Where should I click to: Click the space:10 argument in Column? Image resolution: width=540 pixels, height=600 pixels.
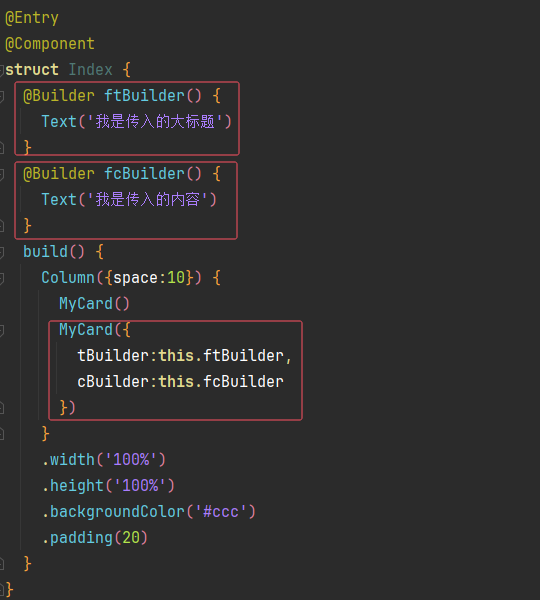coord(149,278)
